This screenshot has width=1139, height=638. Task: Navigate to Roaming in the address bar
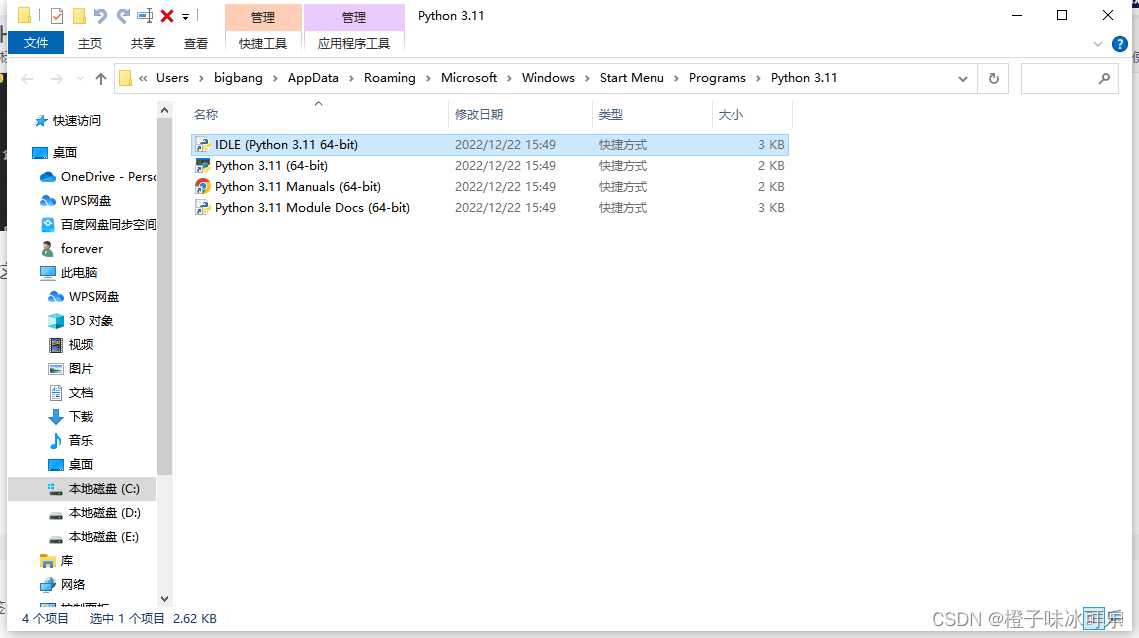pos(390,78)
